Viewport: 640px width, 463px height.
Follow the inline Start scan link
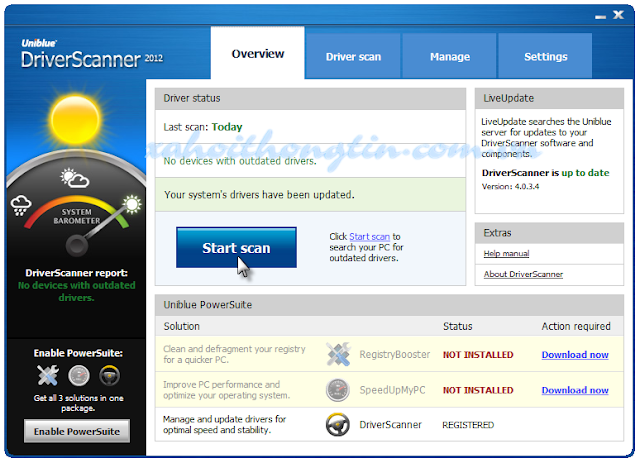[369, 236]
